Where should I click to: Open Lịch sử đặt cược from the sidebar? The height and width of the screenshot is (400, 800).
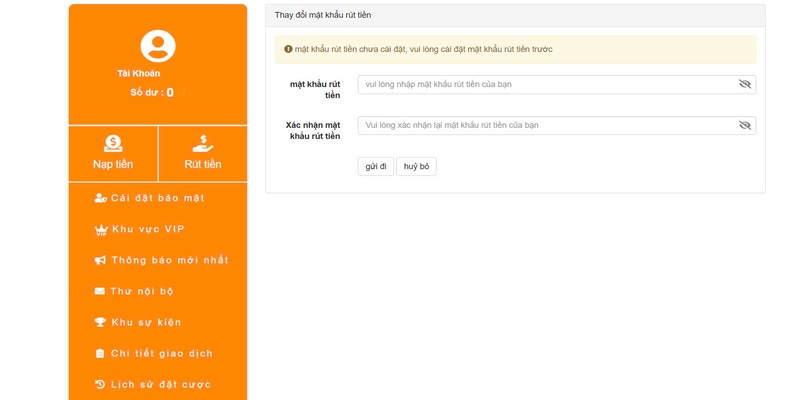click(160, 384)
